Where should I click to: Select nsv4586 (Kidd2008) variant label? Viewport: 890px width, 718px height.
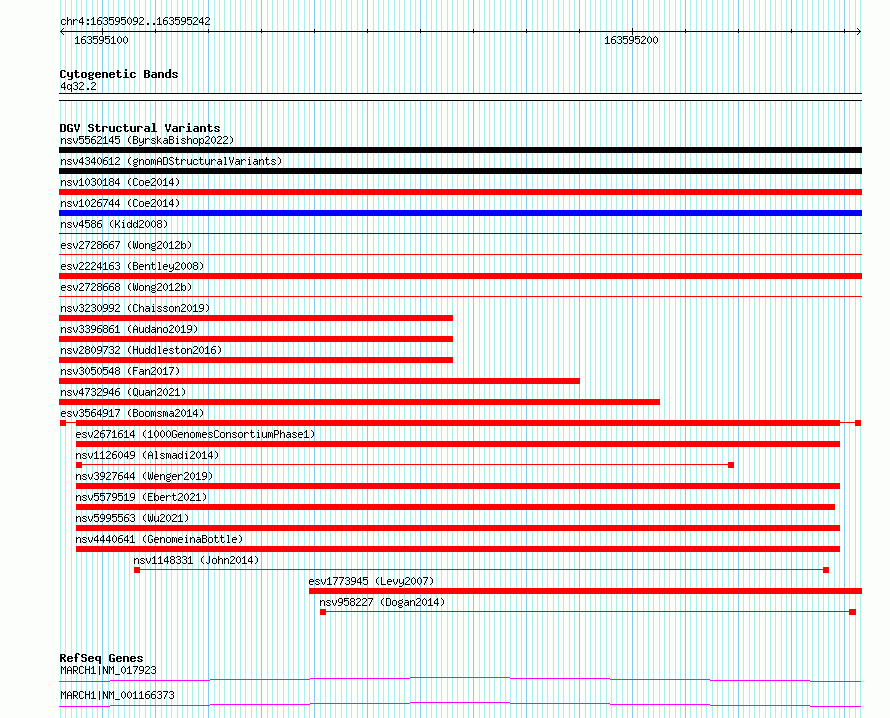tap(114, 224)
